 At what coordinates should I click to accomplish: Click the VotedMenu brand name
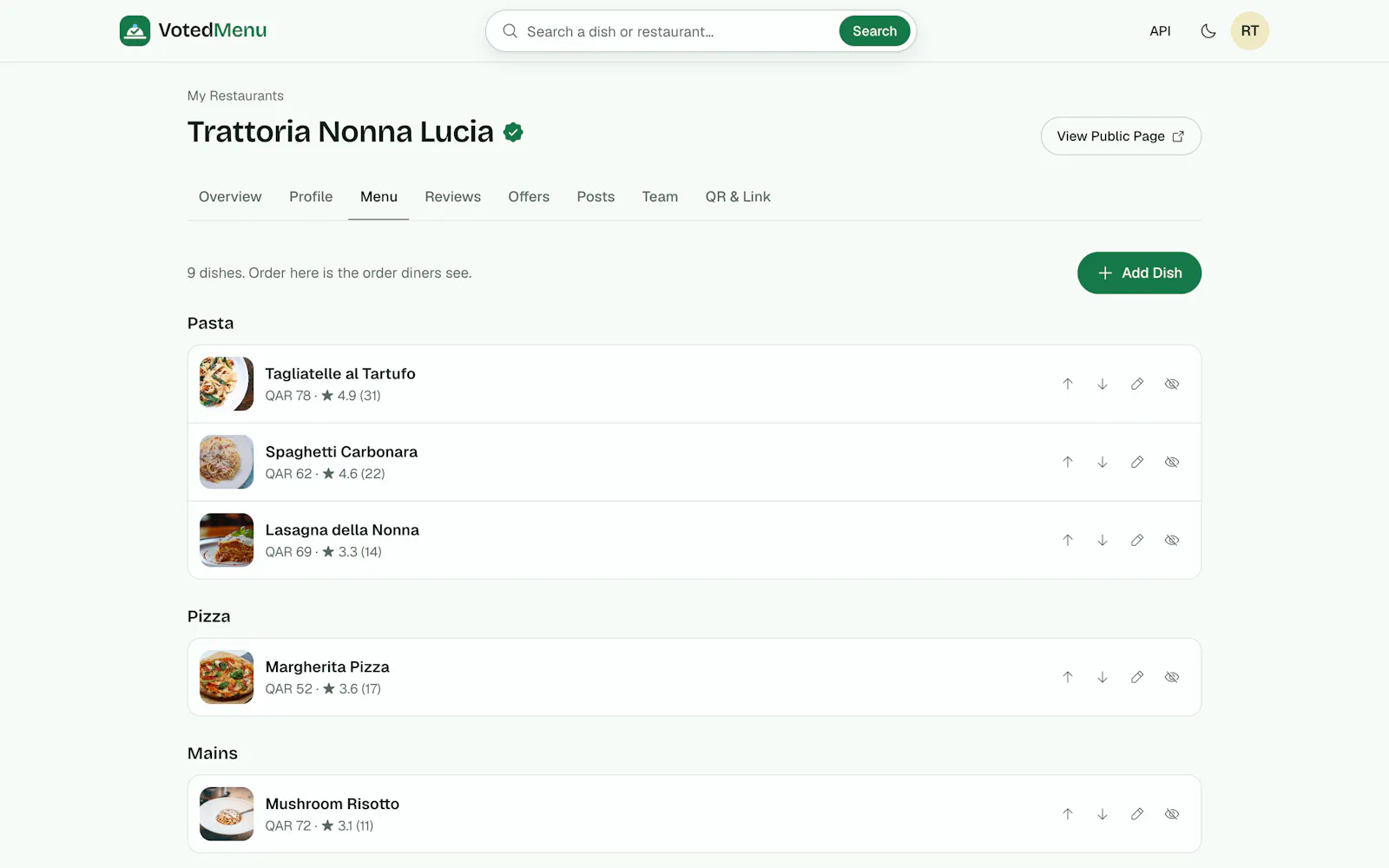[x=213, y=30]
